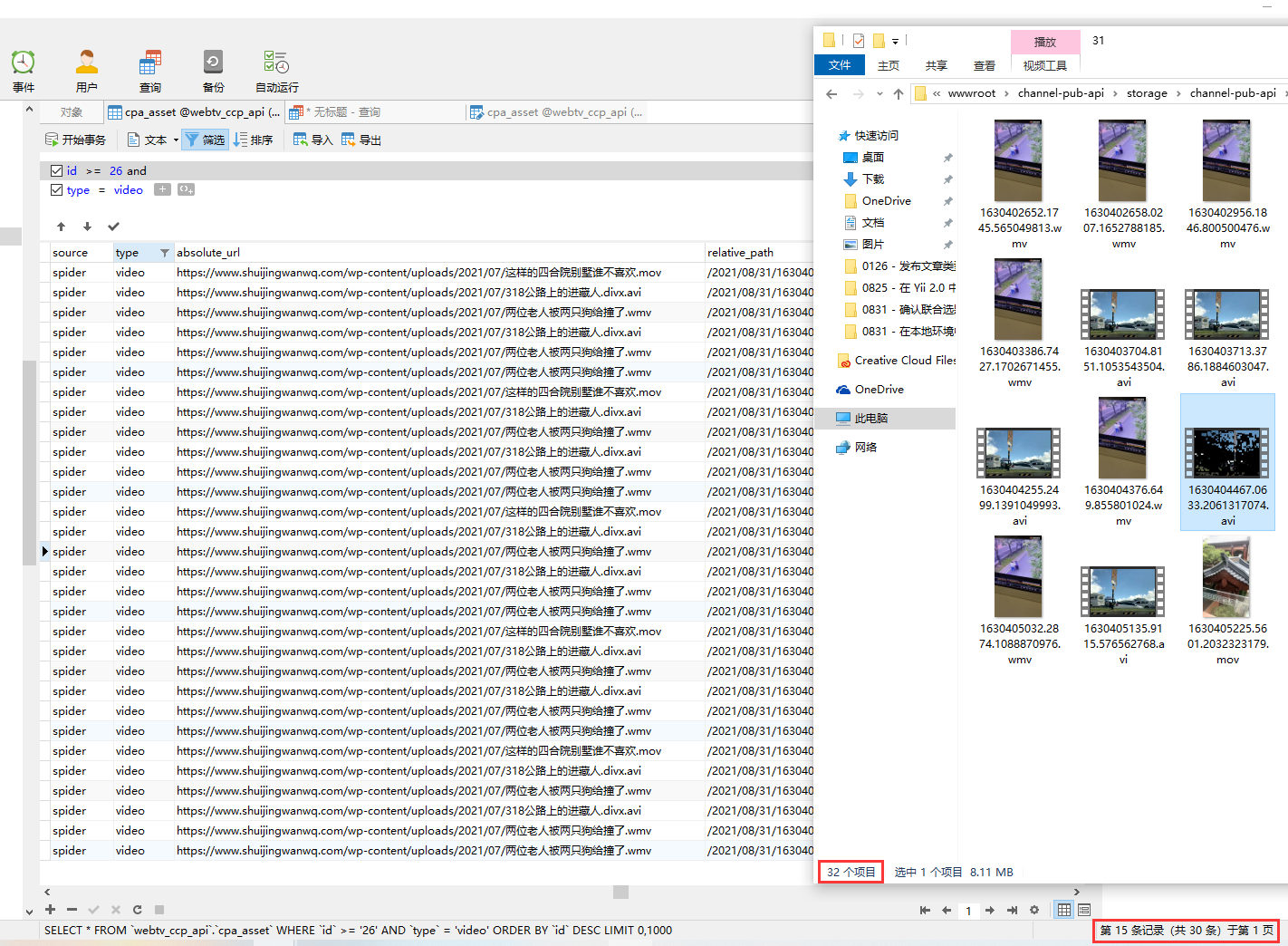1288x946 pixels.
Task: Open the Query (查询) tool icon
Action: (x=150, y=63)
